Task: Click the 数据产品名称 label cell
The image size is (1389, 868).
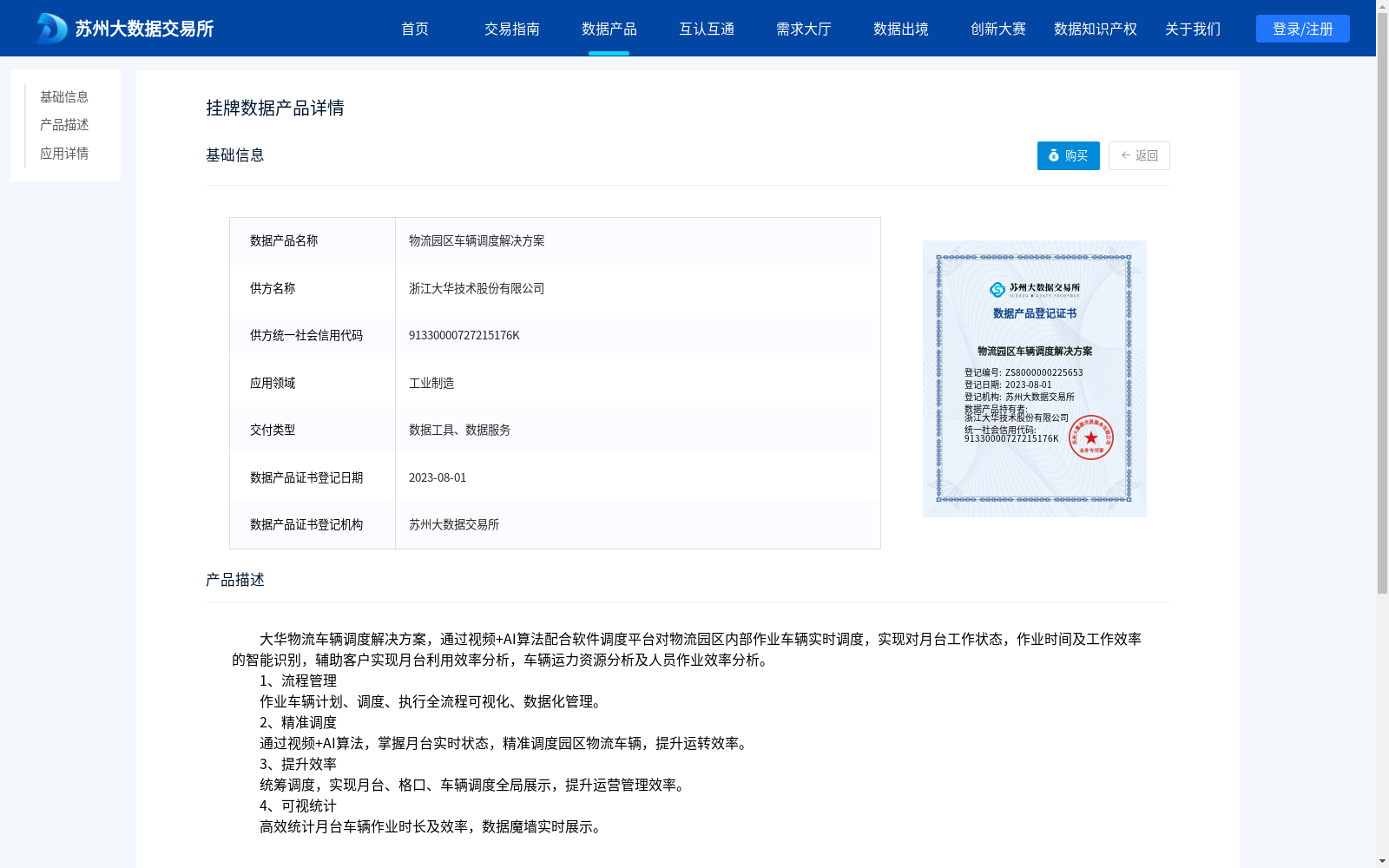Action: coord(313,241)
